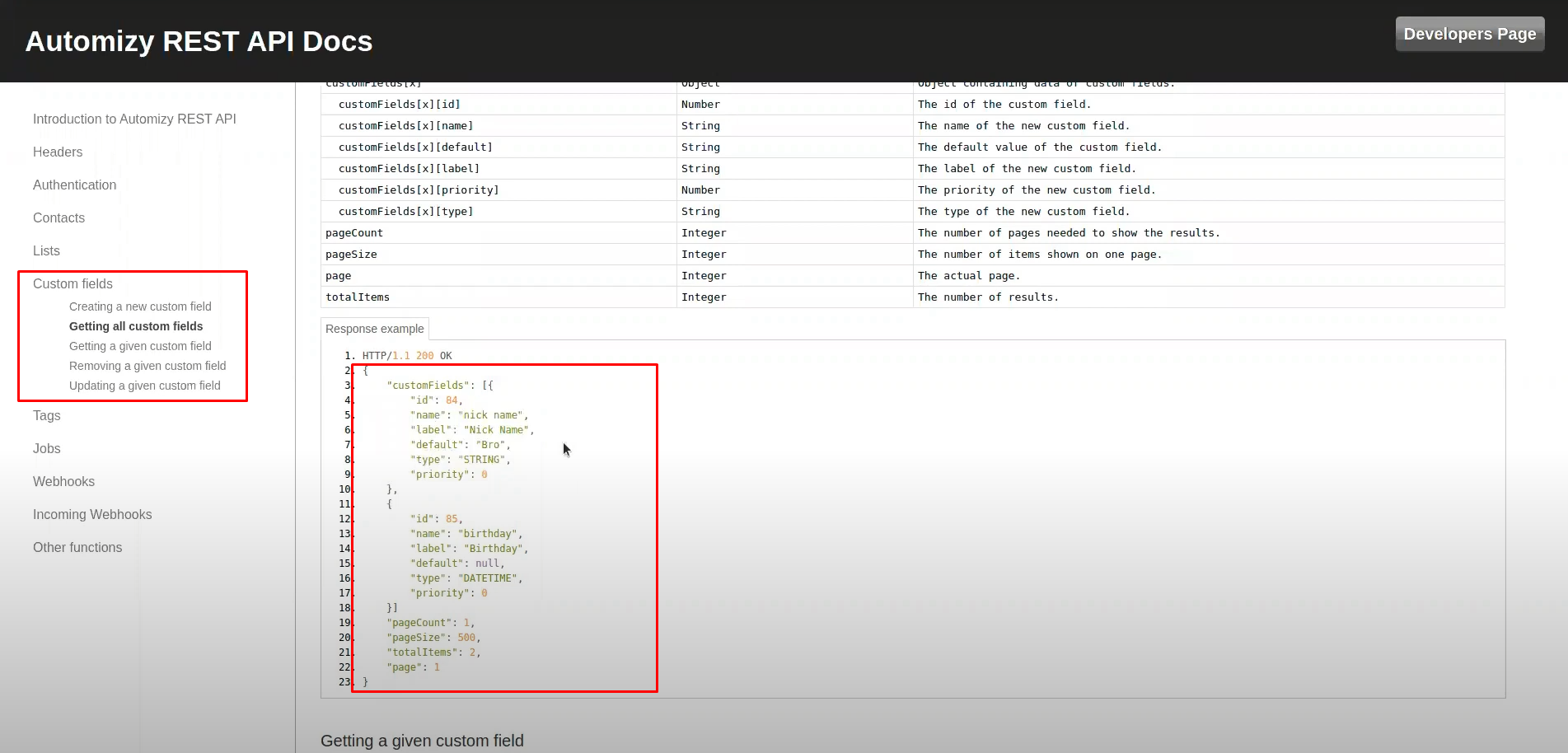Open the Authentication section
Image resolution: width=1568 pixels, height=753 pixels.
tap(75, 185)
